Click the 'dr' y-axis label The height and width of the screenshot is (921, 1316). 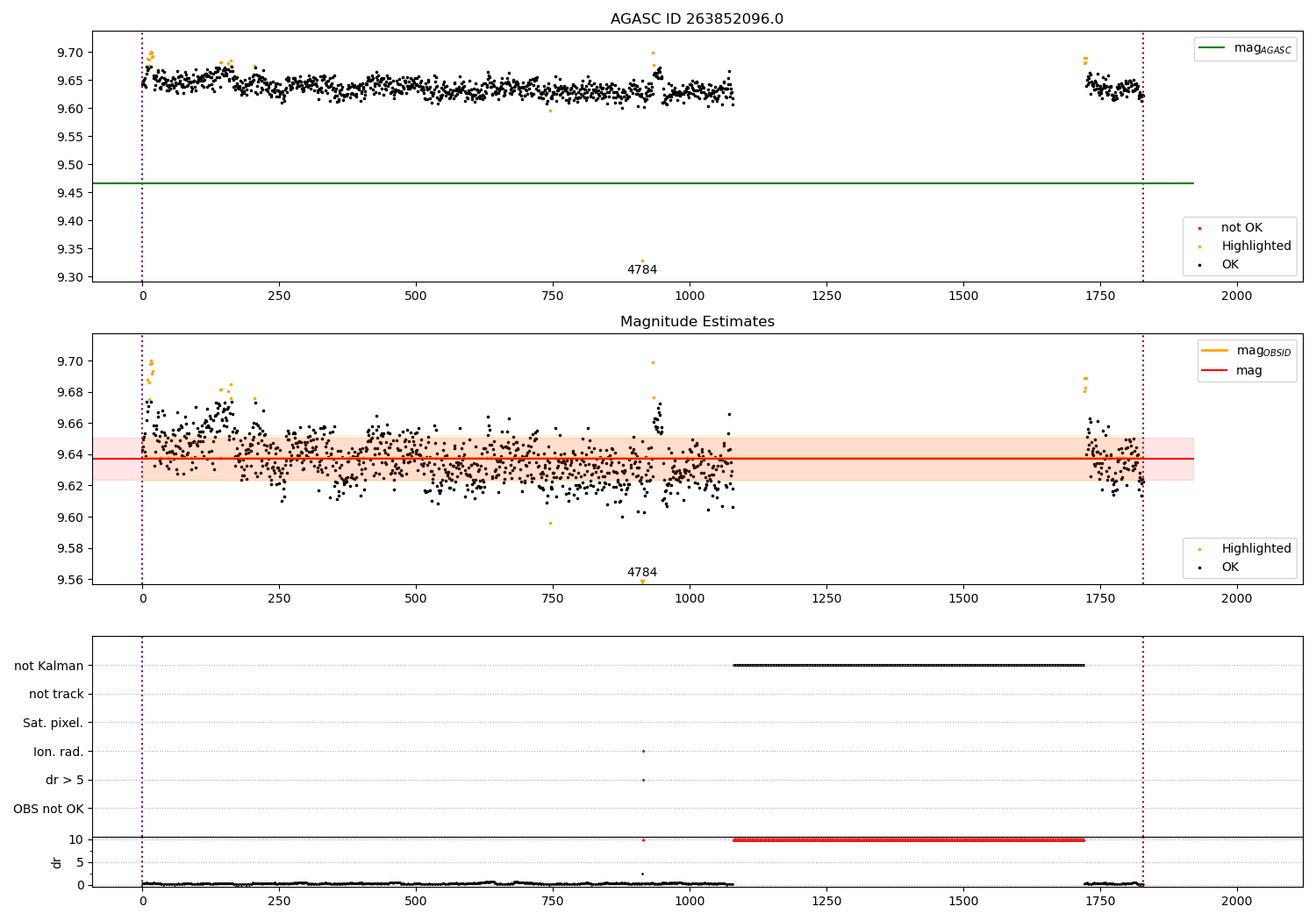coord(57,863)
